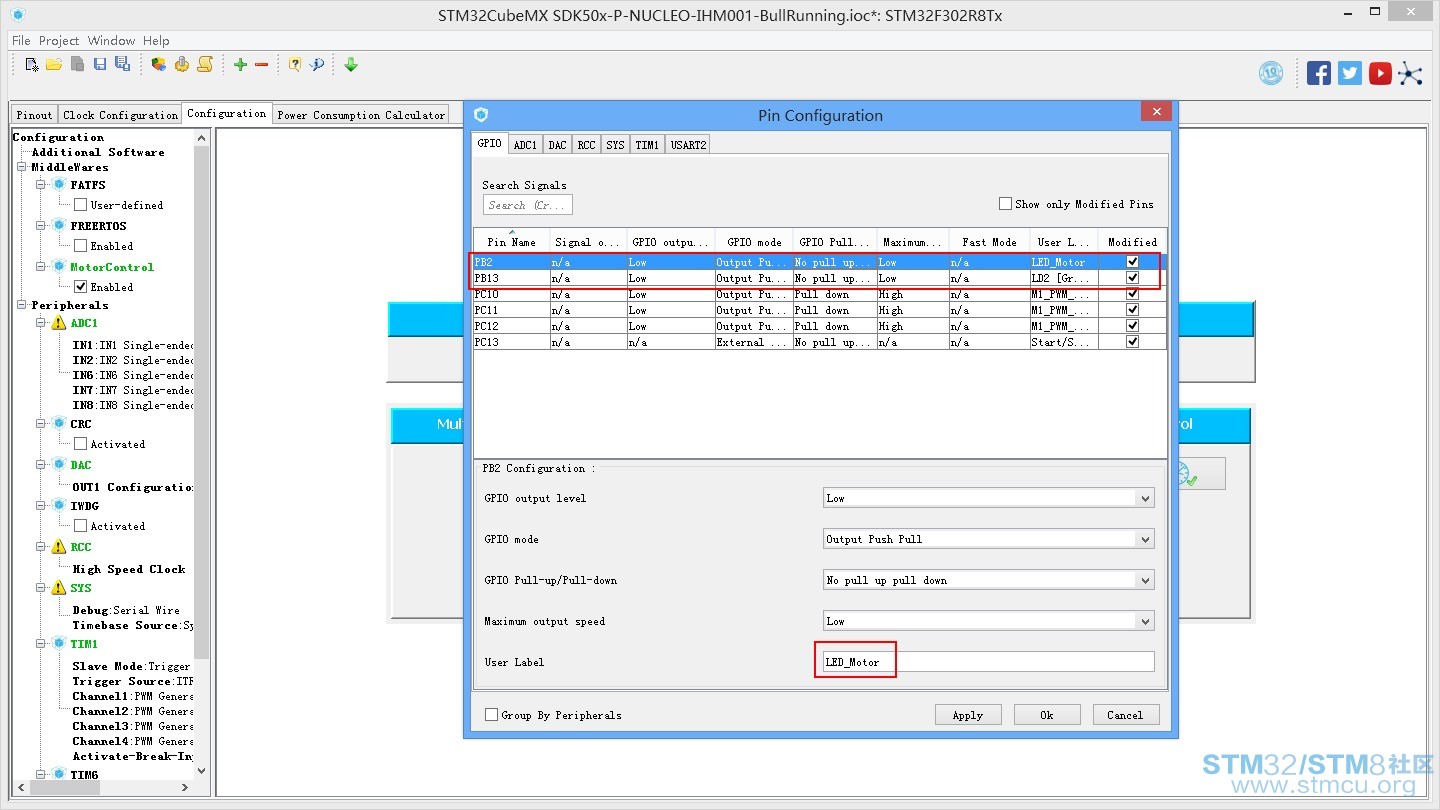This screenshot has height=810, width=1440.
Task: Activate the IWDG checkbox
Action: coord(81,525)
